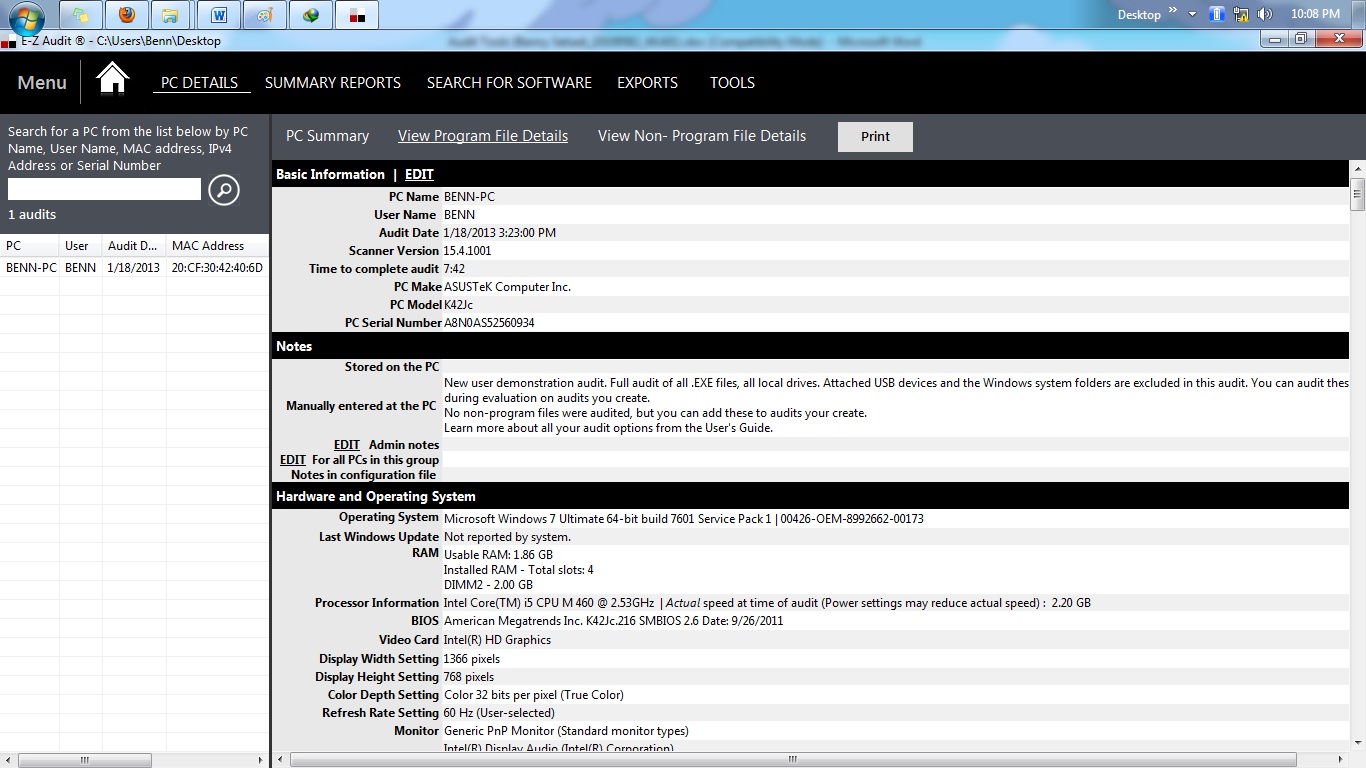This screenshot has height=768, width=1366.
Task: Open the network status tray icon
Action: pos(1240,13)
